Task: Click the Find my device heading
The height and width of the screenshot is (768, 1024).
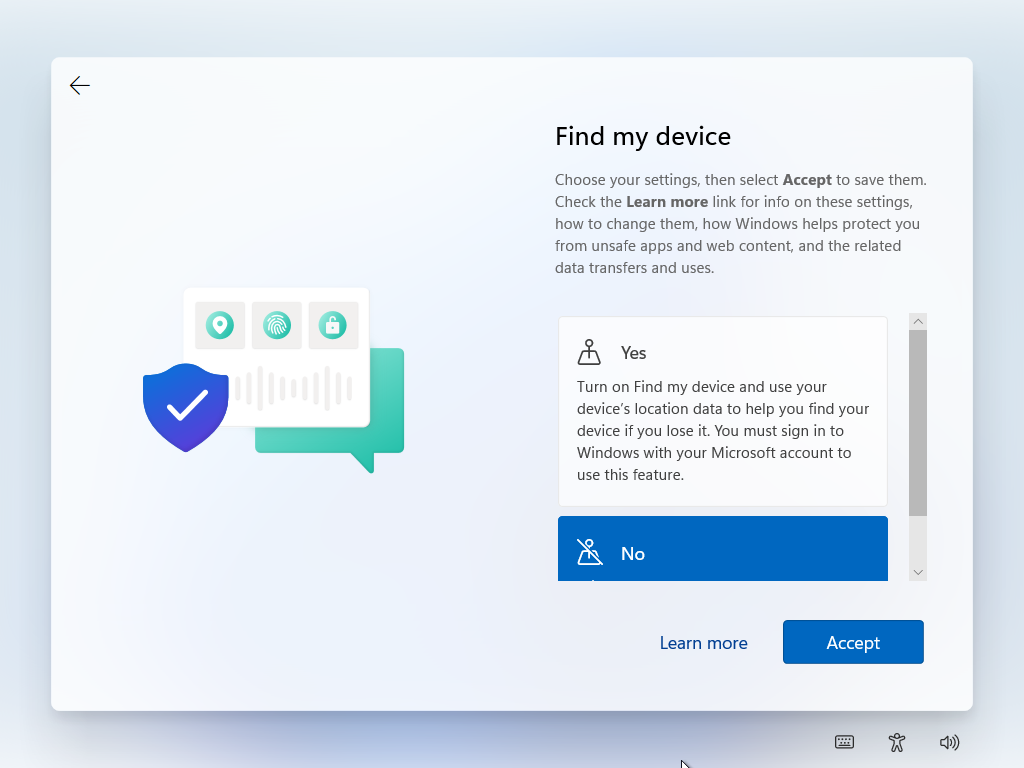Action: [643, 136]
